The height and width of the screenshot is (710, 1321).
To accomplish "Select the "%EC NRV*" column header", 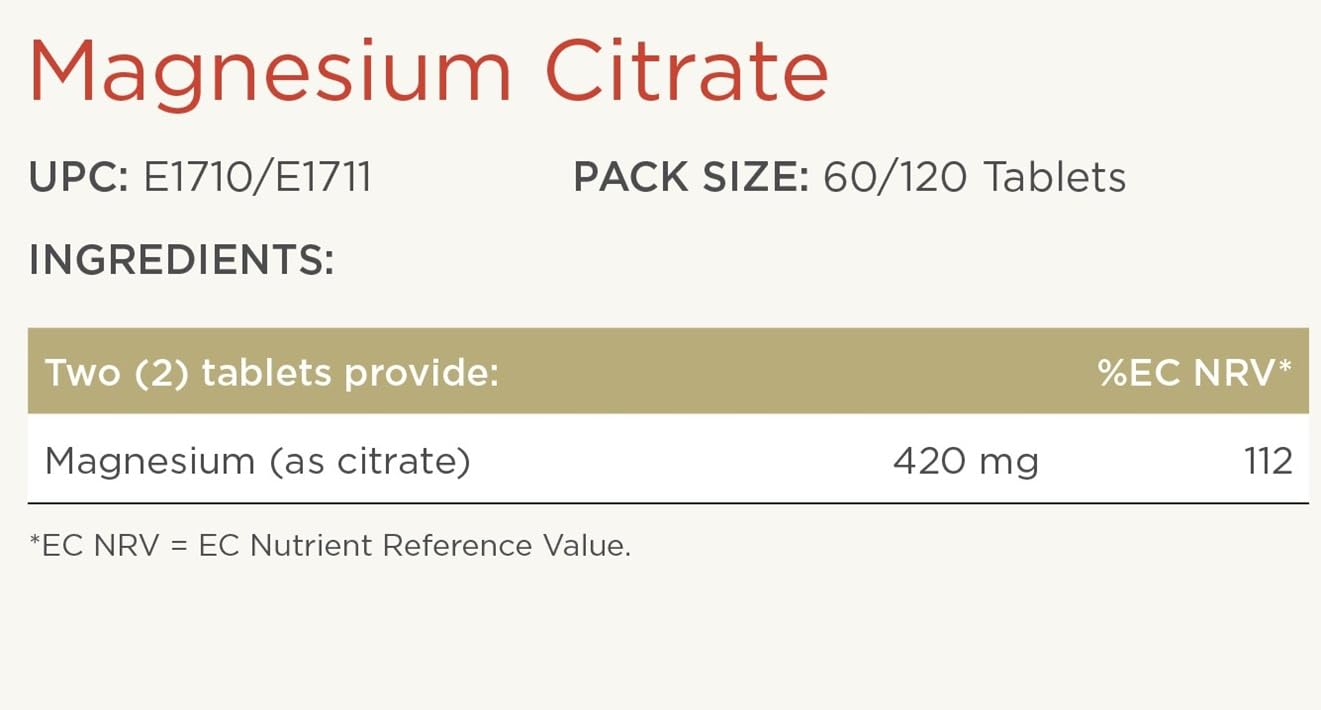I will click(1194, 373).
